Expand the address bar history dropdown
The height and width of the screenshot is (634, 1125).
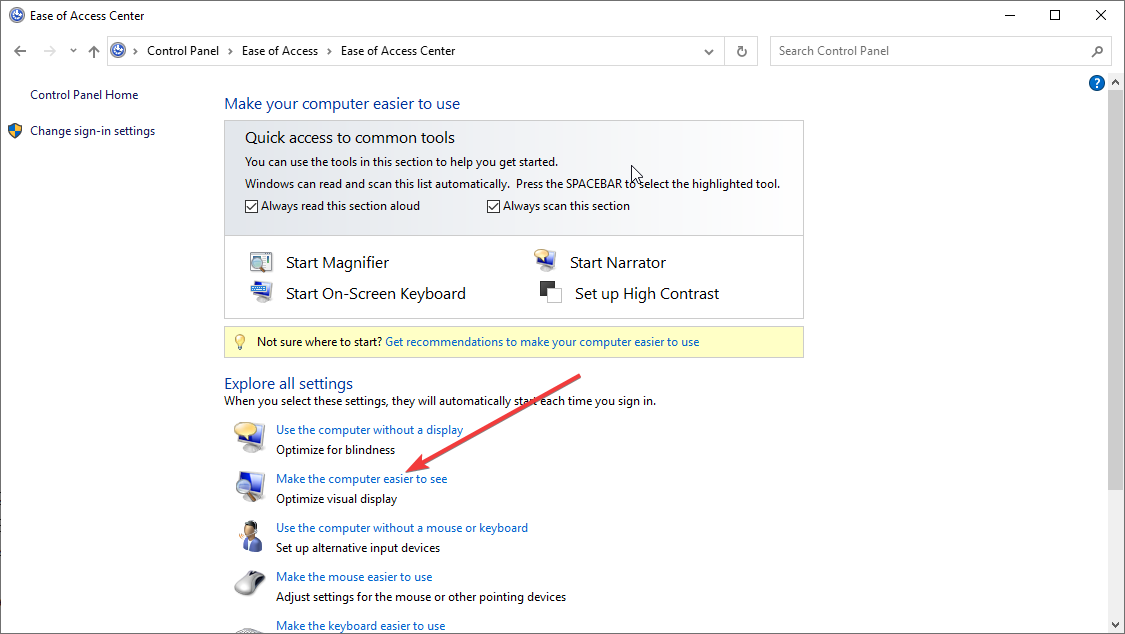[x=709, y=51]
